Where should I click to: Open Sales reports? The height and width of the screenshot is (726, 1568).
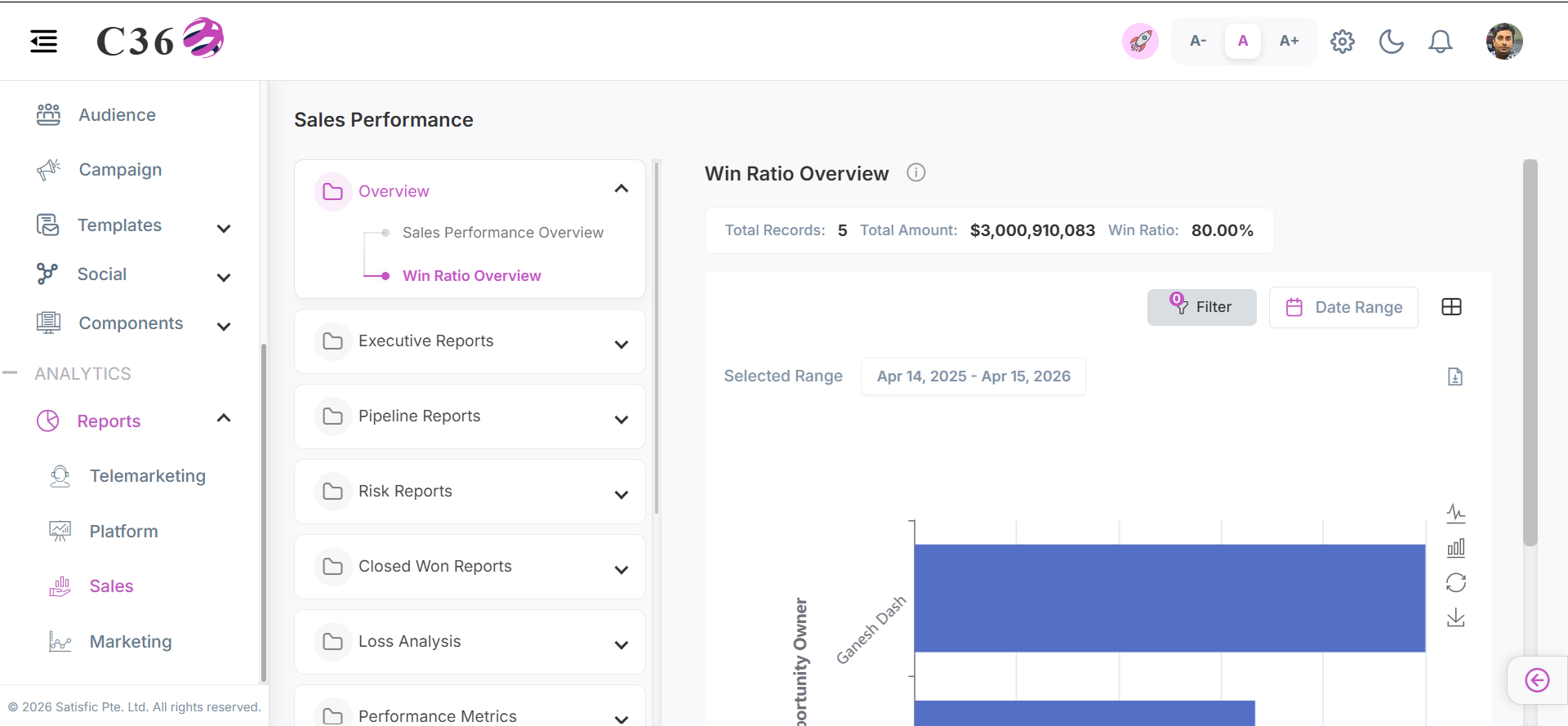pyautogui.click(x=111, y=586)
